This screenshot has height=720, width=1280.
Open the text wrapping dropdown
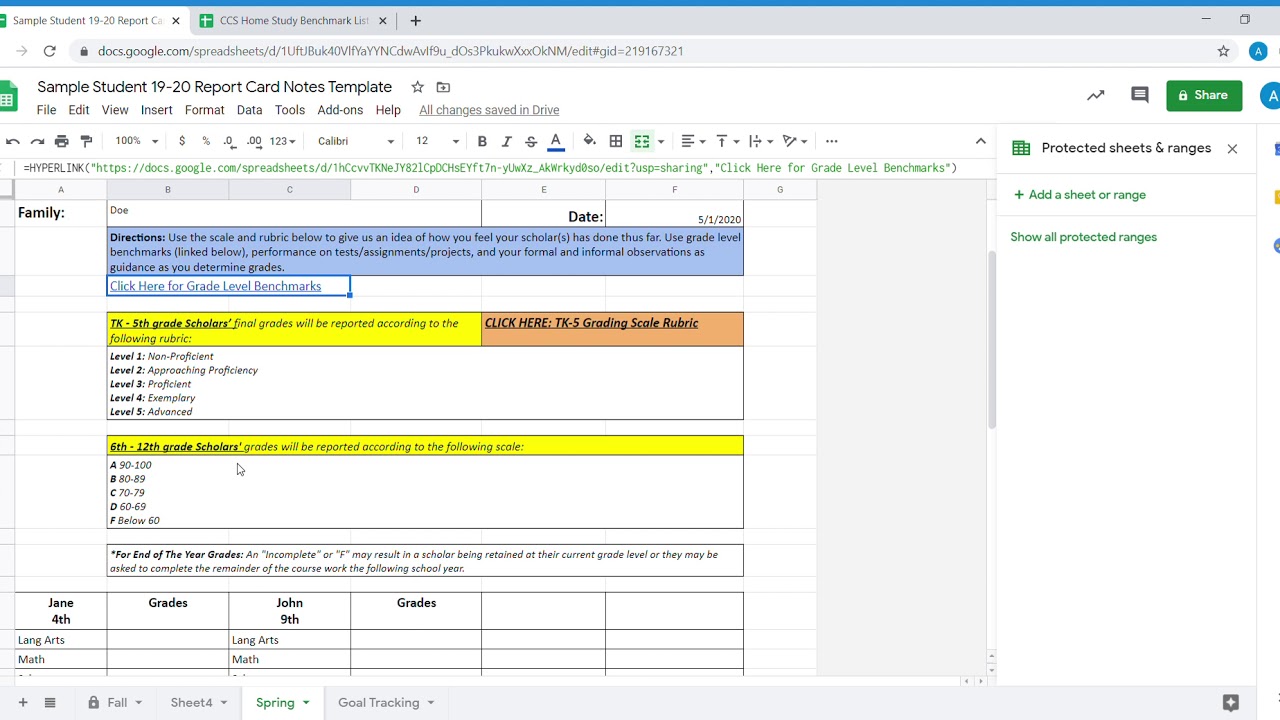click(x=760, y=141)
